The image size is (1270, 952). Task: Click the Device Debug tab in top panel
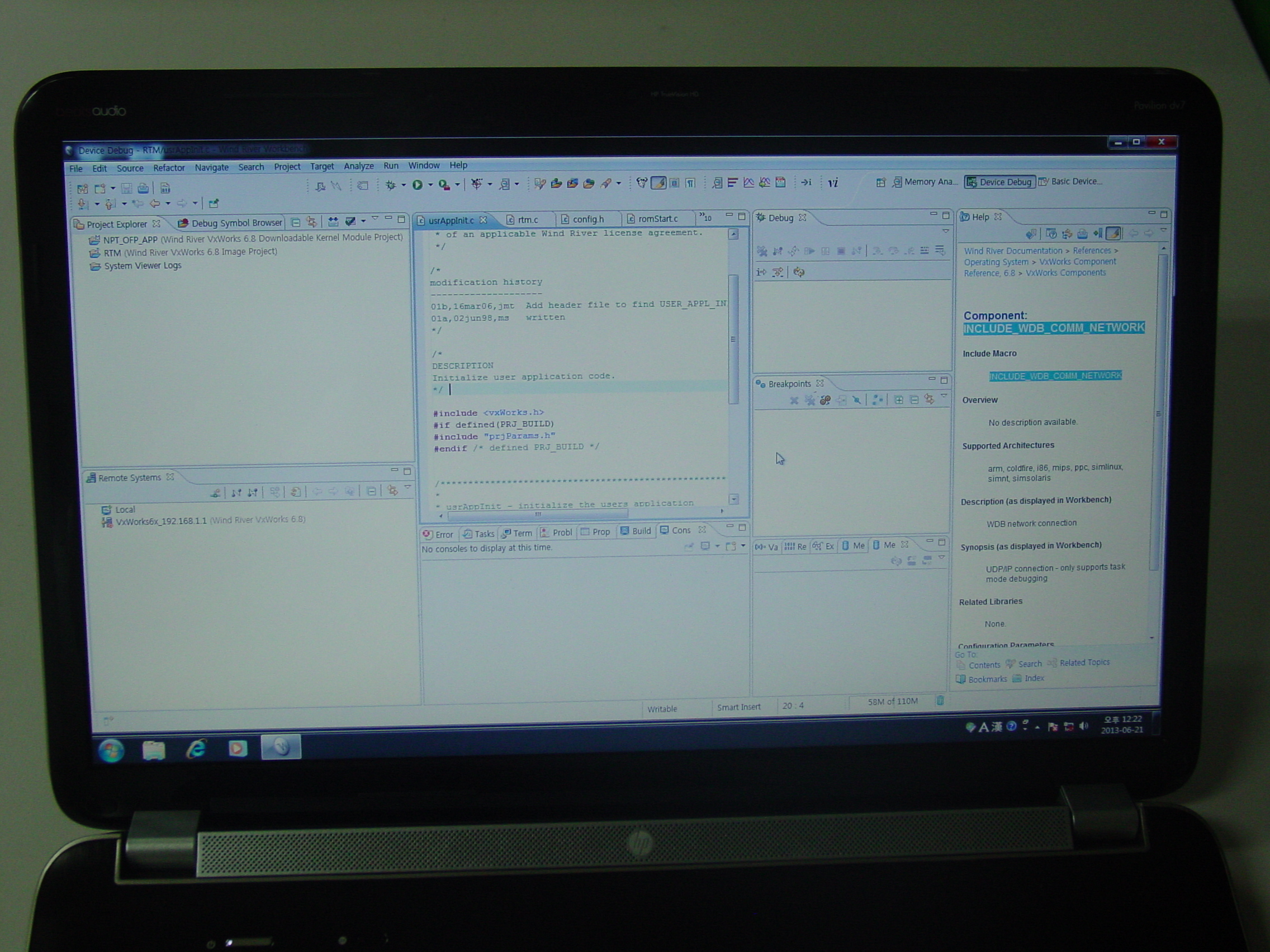(x=1005, y=182)
